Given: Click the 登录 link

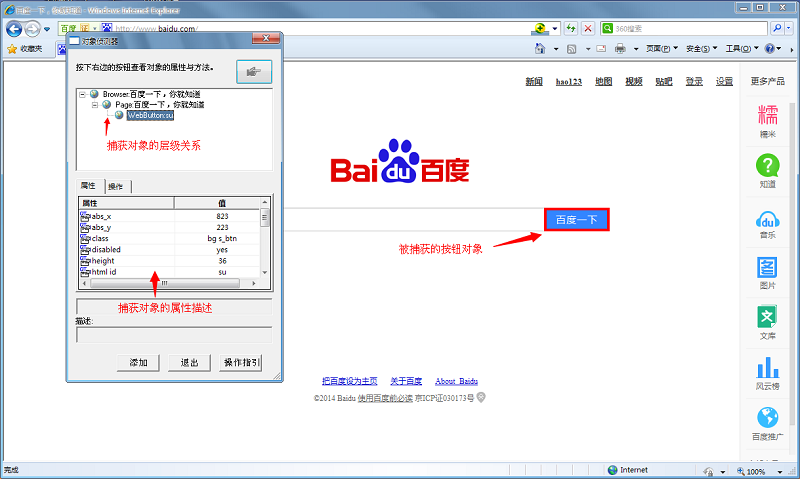Looking at the screenshot, I should (694, 82).
